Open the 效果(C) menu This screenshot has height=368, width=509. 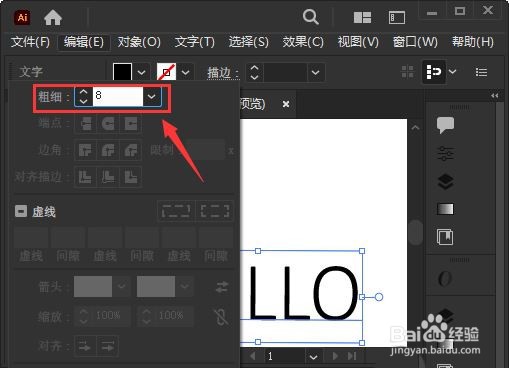[303, 42]
